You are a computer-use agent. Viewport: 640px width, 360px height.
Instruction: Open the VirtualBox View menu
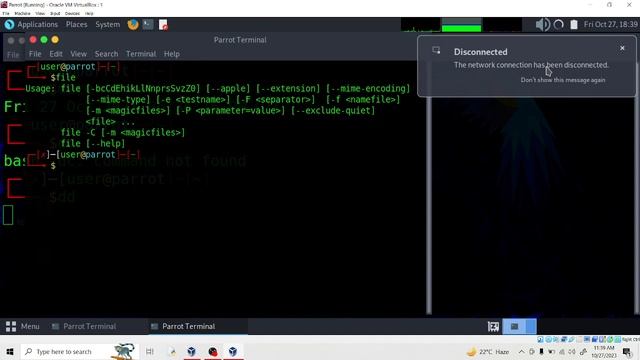click(x=40, y=13)
